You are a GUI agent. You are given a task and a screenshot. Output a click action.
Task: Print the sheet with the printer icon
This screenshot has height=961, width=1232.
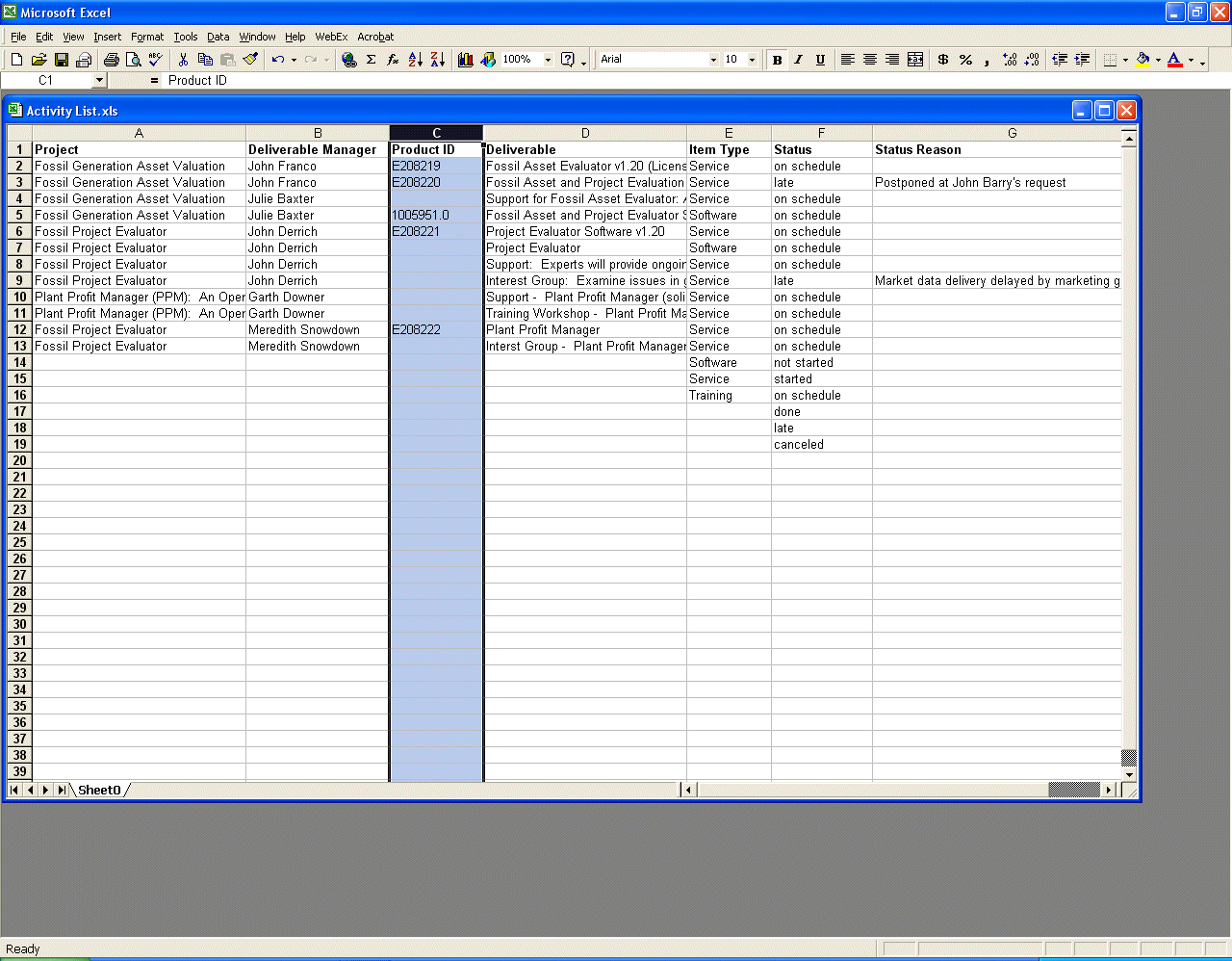(x=112, y=60)
